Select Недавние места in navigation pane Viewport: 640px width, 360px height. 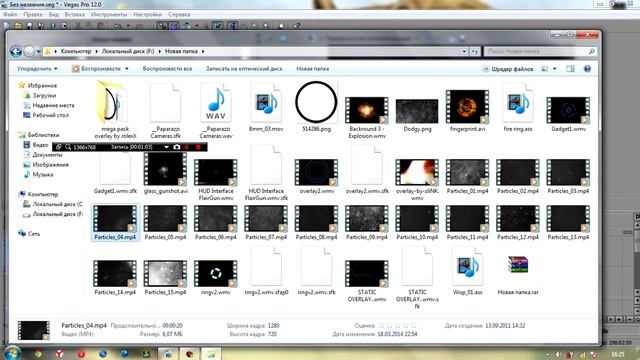[x=53, y=105]
